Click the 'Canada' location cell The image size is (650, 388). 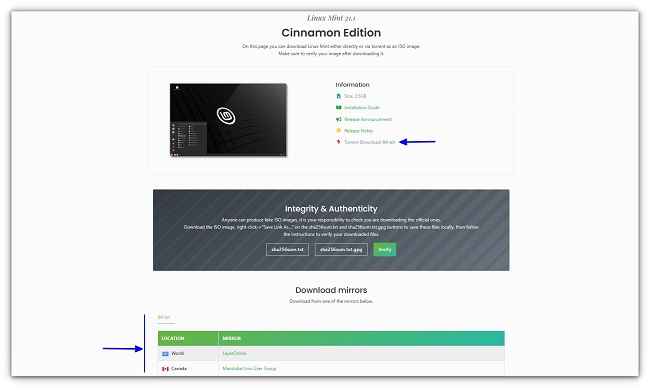coord(188,368)
